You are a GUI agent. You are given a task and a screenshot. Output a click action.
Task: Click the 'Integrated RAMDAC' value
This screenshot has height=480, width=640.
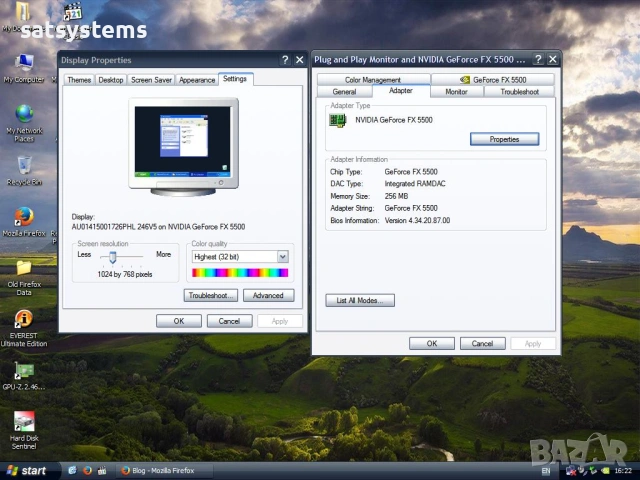[415, 184]
